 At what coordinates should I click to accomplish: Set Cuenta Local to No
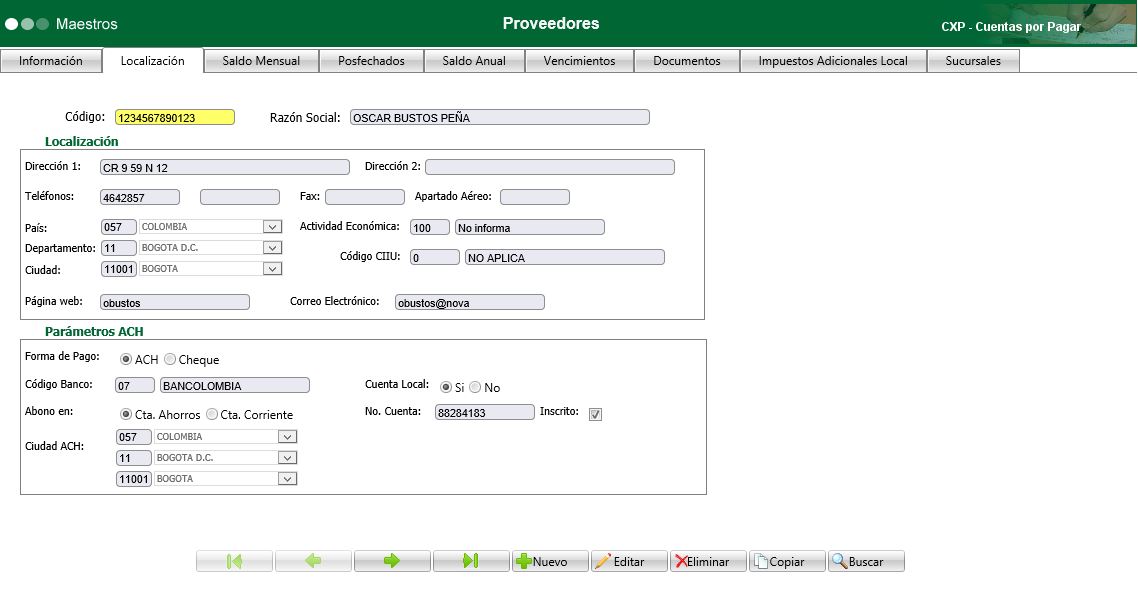coord(476,387)
